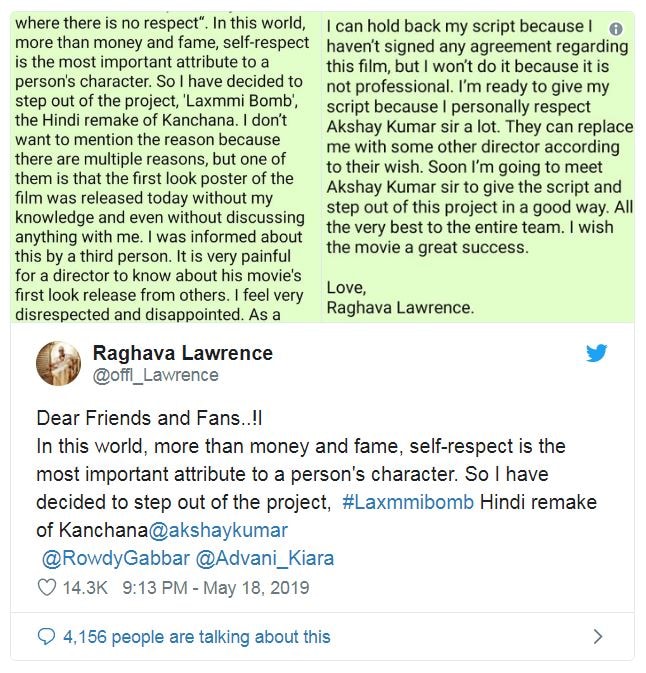Like the tweet with the heart icon
This screenshot has height=673, width=646.
tap(47, 588)
